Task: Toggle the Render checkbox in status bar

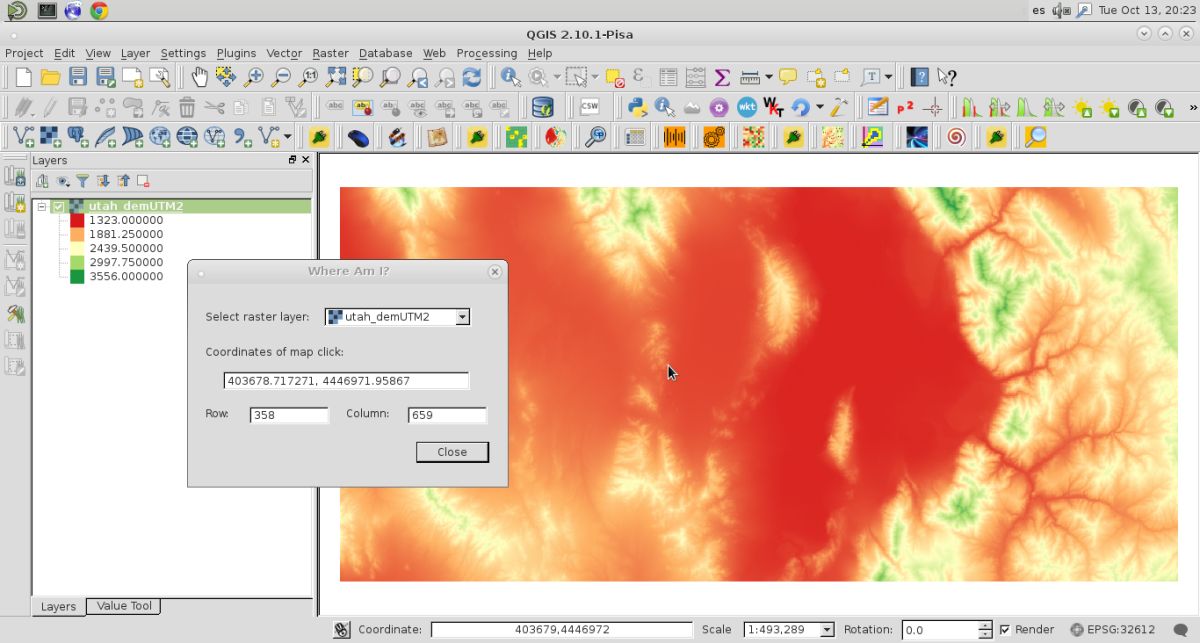Action: tap(1005, 629)
